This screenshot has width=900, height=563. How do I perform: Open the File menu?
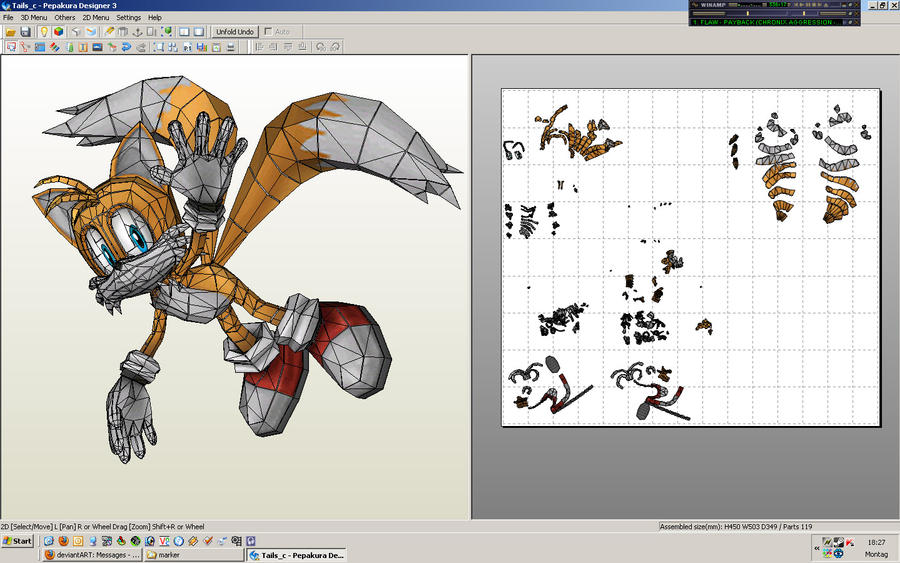coord(8,17)
